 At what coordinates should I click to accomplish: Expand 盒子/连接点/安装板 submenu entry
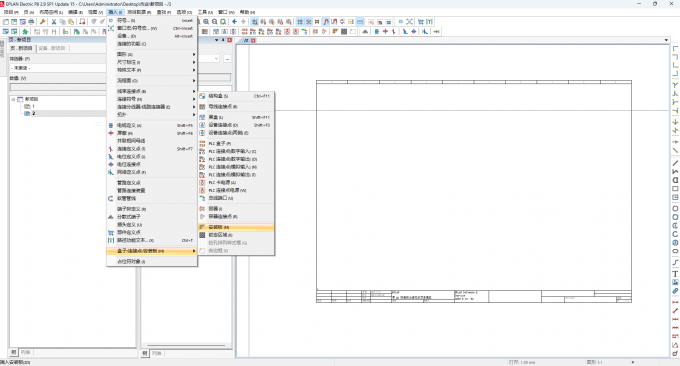[x=152, y=251]
